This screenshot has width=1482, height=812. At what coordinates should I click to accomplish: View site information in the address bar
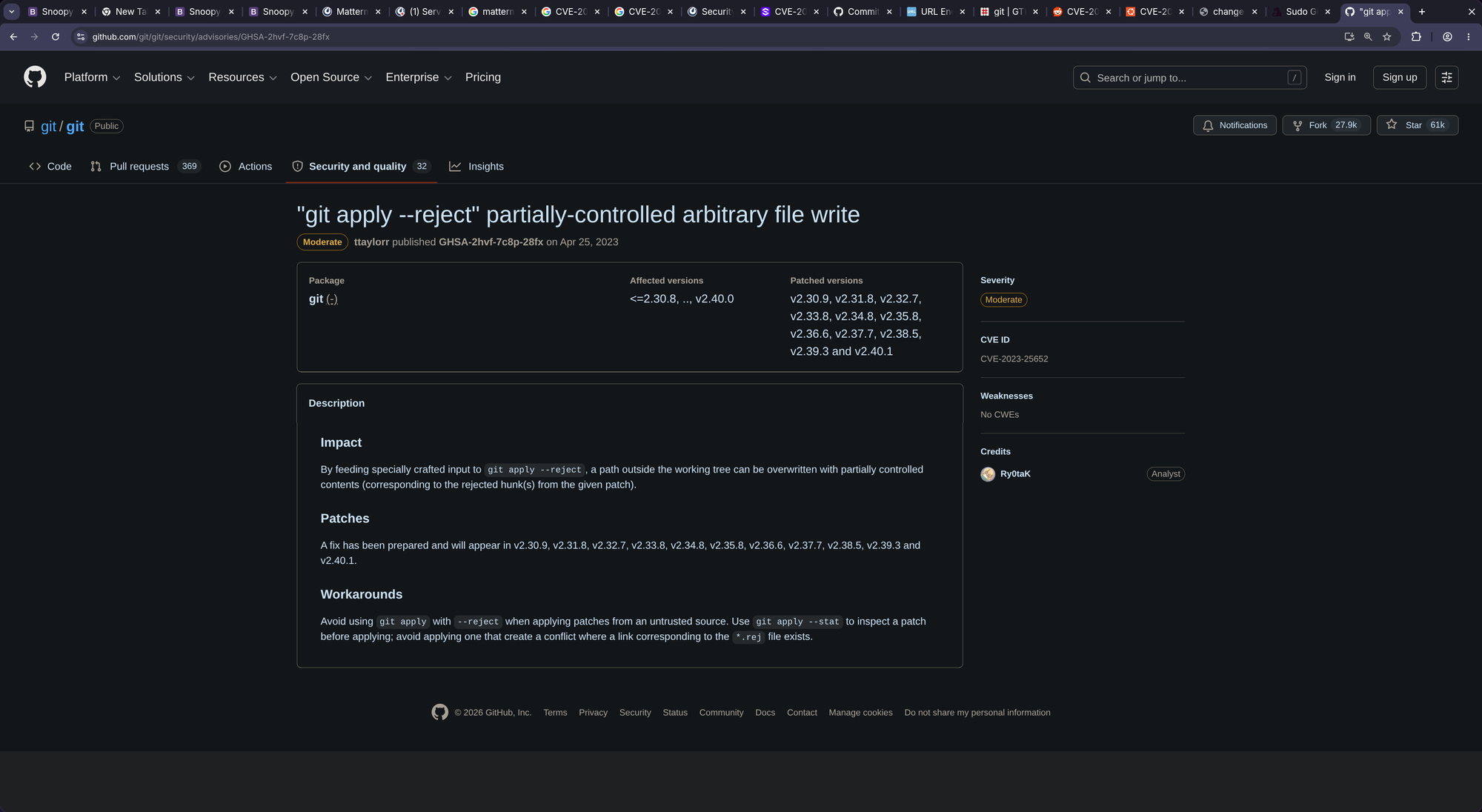(81, 36)
